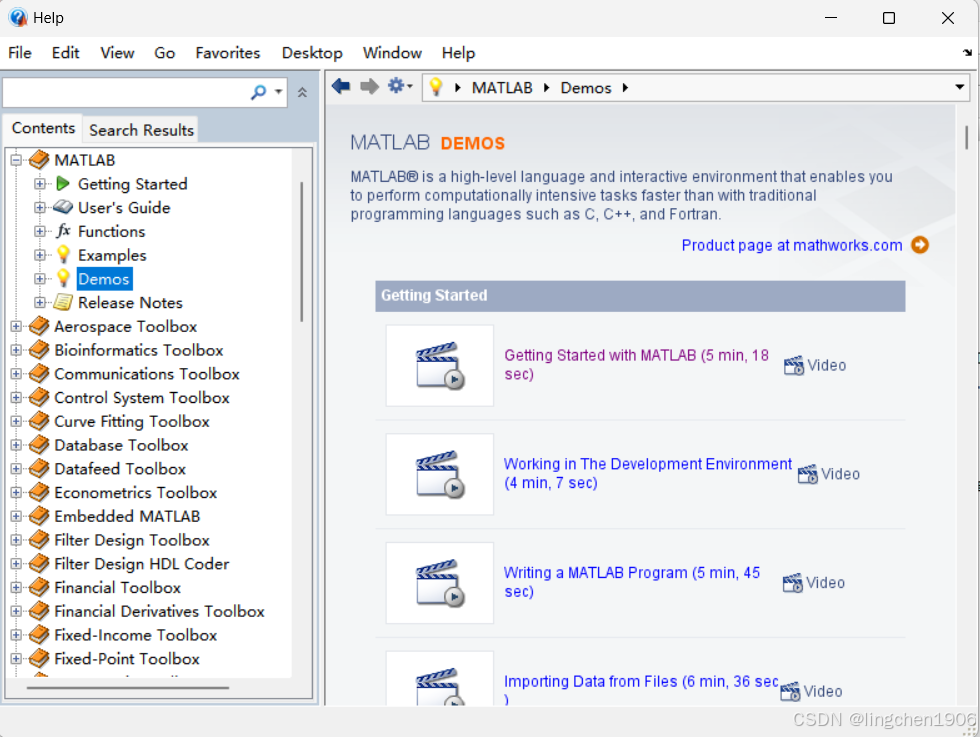Open the Desktop menu
The image size is (980, 737).
312,53
